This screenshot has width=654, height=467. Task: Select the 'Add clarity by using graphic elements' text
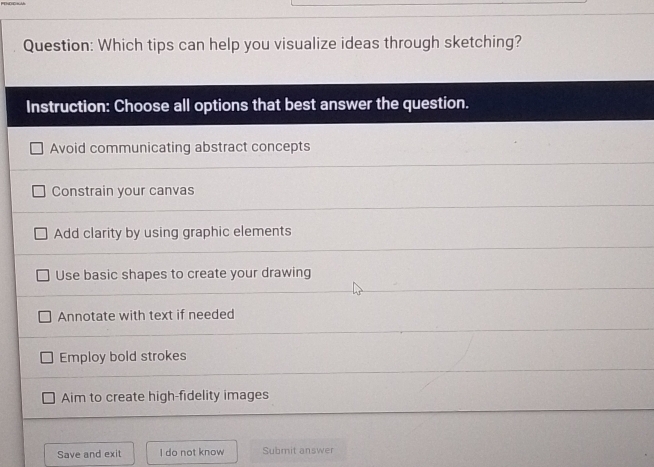pos(172,232)
